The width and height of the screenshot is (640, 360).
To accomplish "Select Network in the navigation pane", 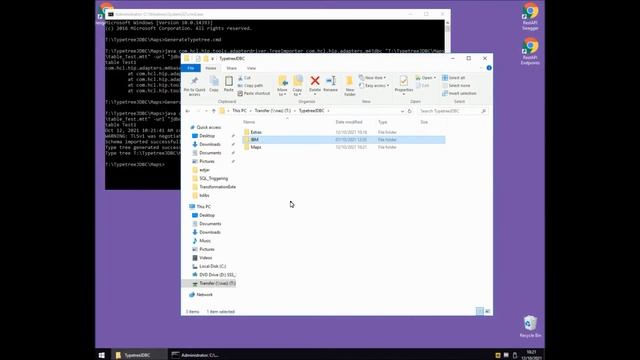I will click(x=204, y=295).
